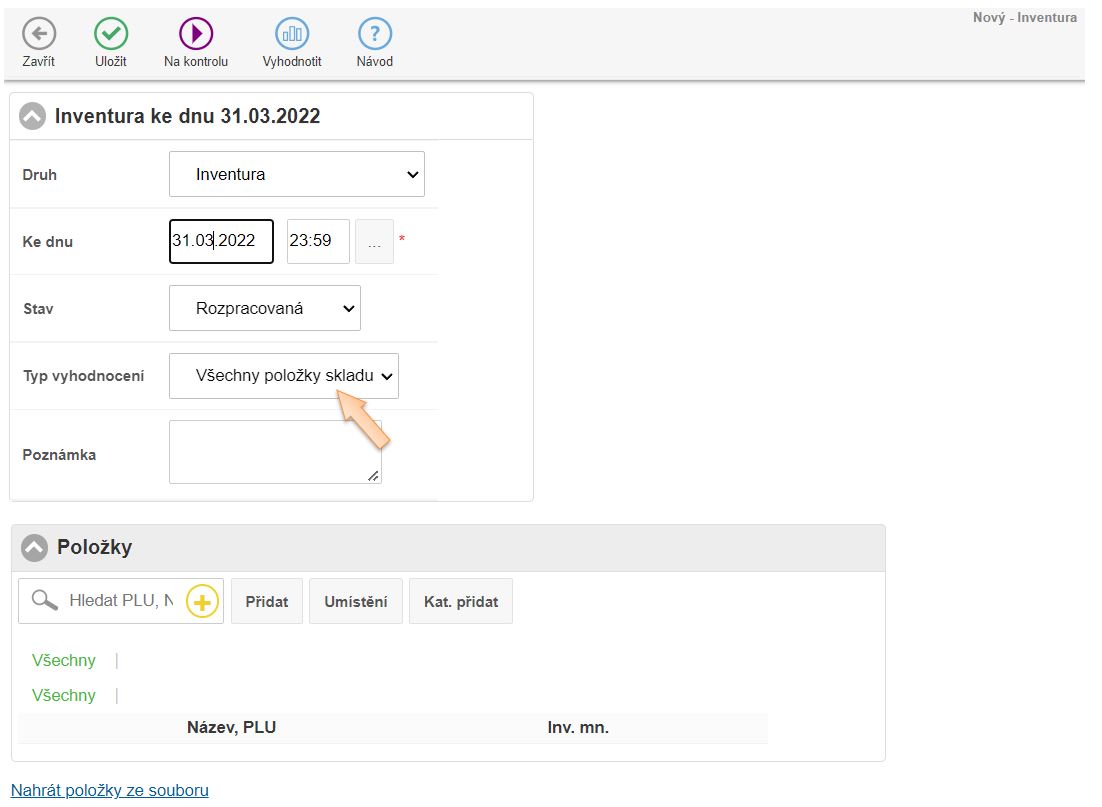Open the Druh dropdown
This screenshot has width=1102, height=807.
[x=296, y=174]
